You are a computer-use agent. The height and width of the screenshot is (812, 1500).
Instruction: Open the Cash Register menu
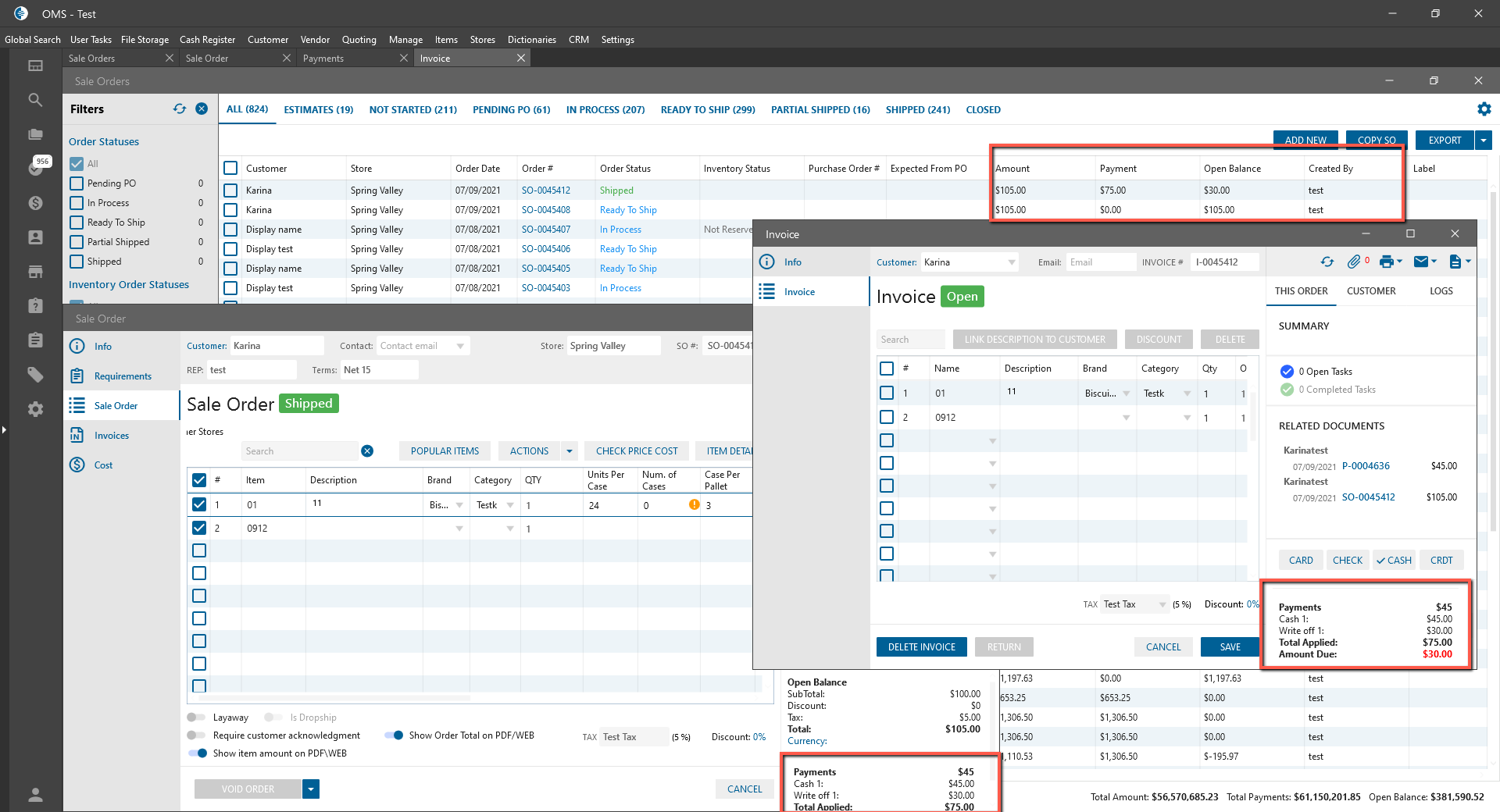[x=207, y=40]
